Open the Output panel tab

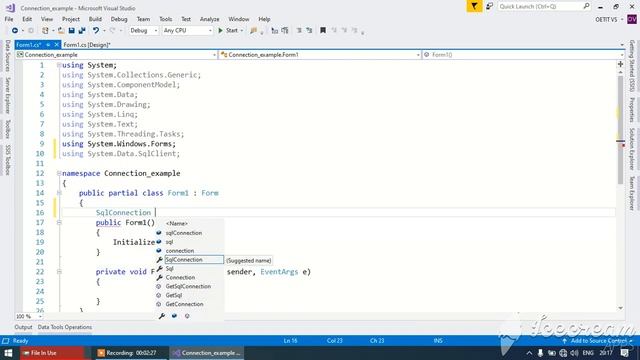pos(23,327)
